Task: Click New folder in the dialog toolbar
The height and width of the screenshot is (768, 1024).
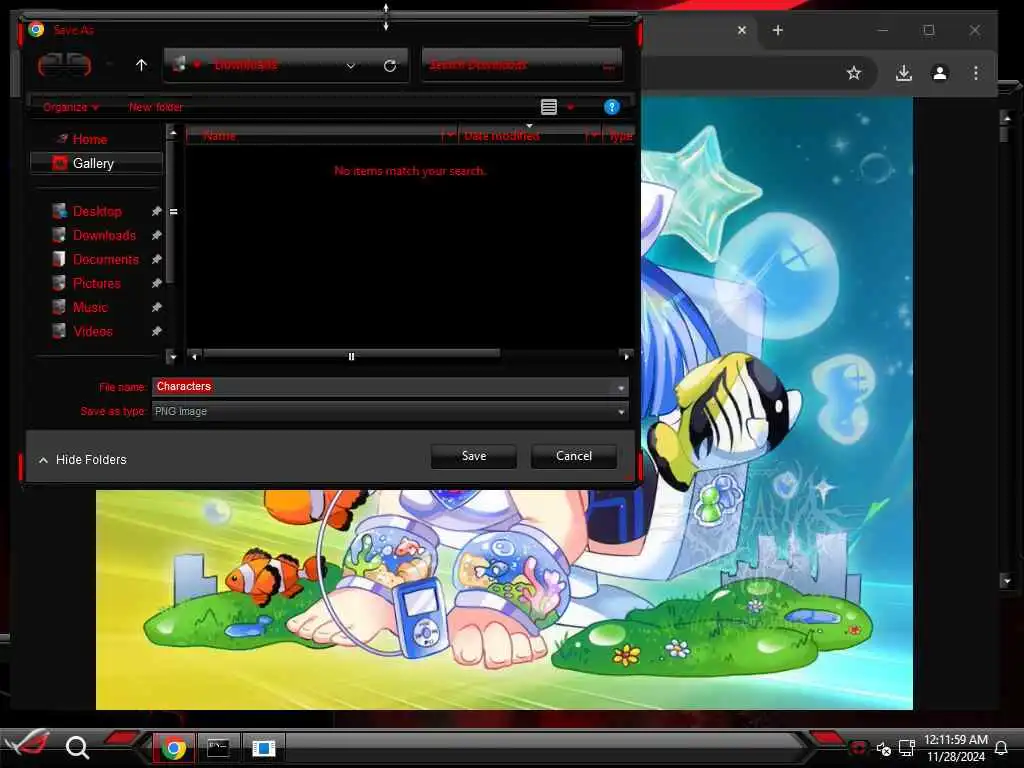Action: tap(155, 107)
